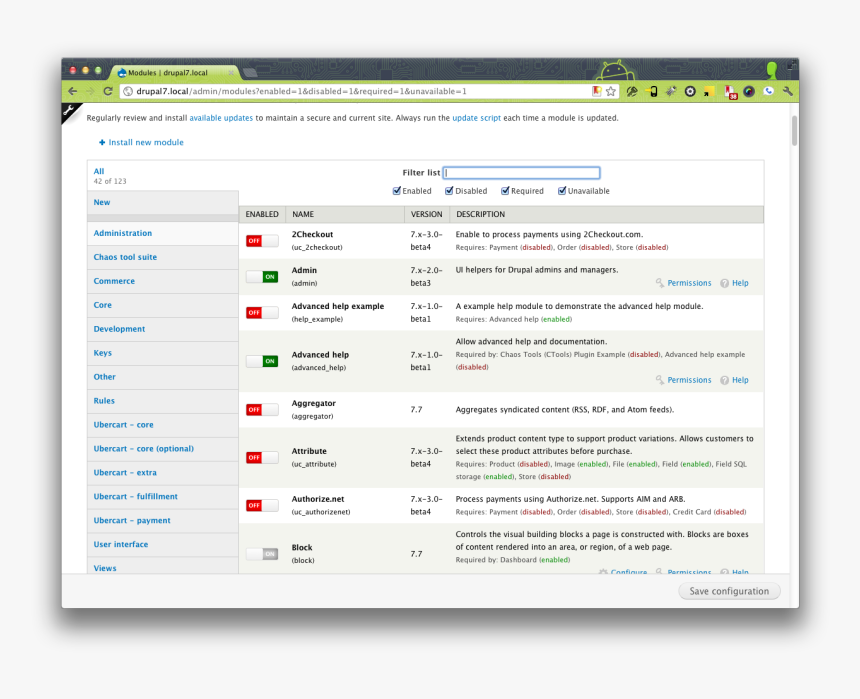This screenshot has height=699, width=860.
Task: Open a new browser tab
Action: click(x=250, y=72)
